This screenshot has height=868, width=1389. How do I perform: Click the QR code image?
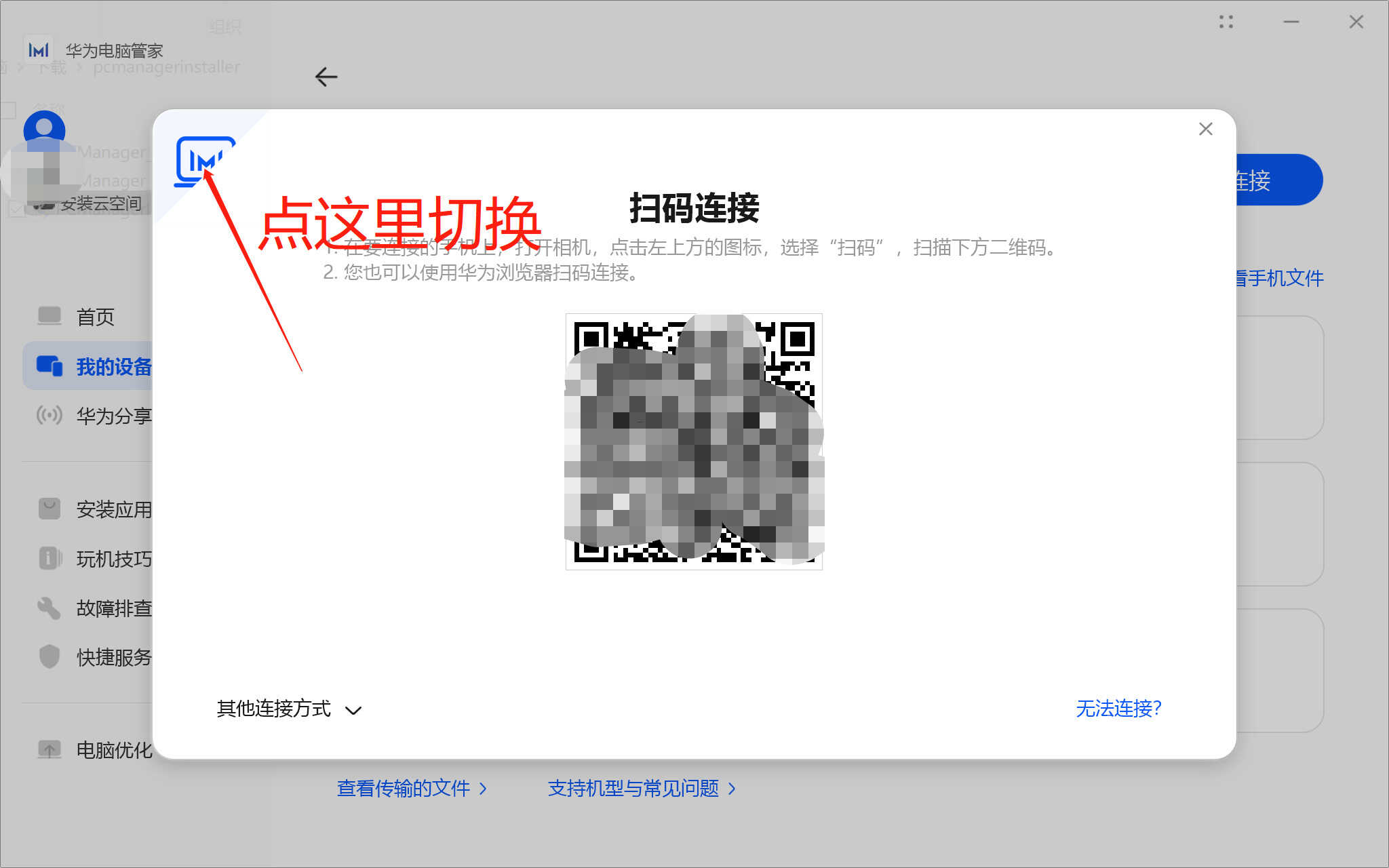[694, 441]
